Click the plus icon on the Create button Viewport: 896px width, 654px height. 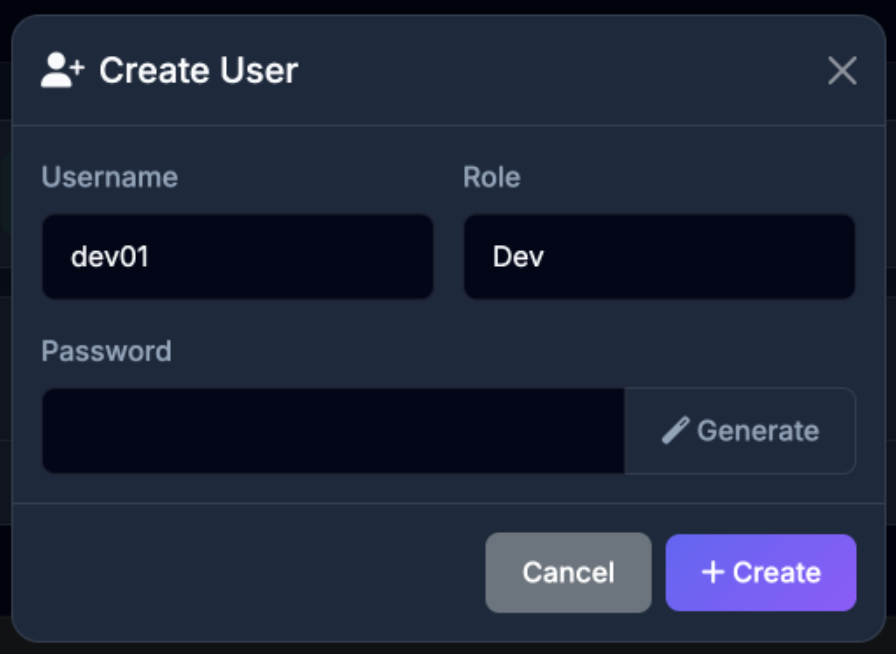click(x=712, y=572)
